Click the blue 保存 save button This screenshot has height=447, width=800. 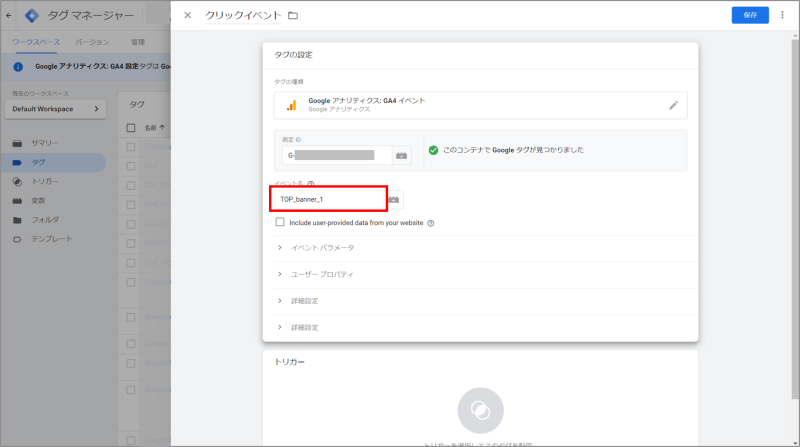coord(750,15)
